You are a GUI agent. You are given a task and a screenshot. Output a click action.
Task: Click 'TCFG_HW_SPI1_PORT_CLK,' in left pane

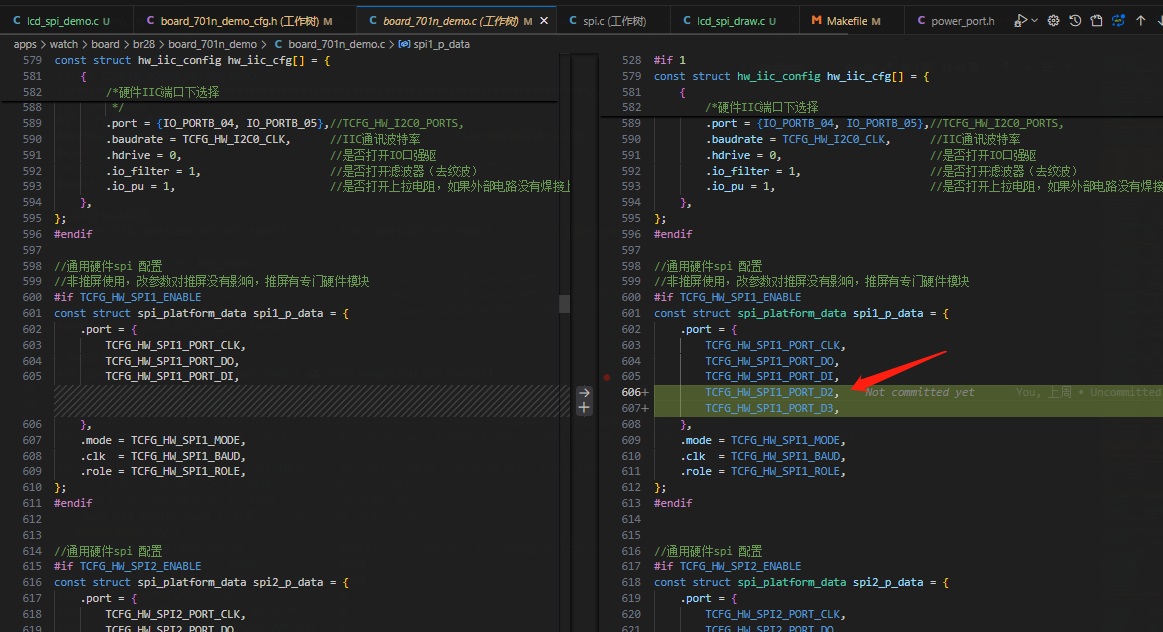[175, 345]
